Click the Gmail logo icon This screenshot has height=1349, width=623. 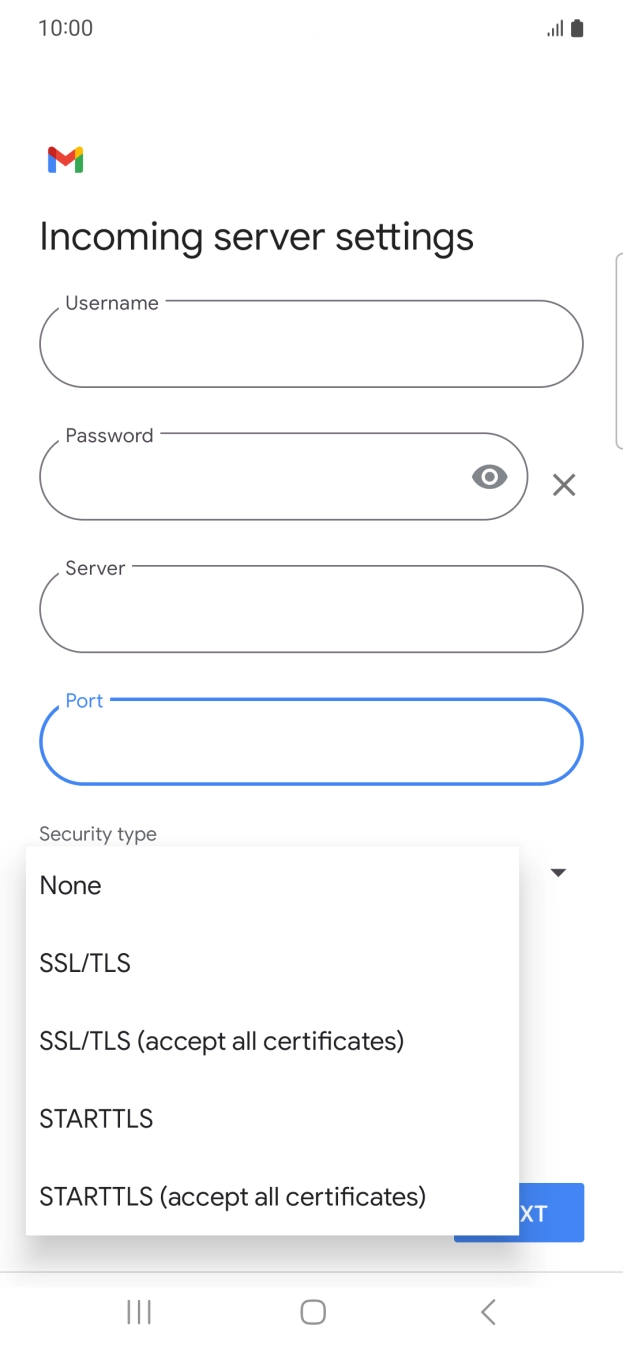click(64, 159)
